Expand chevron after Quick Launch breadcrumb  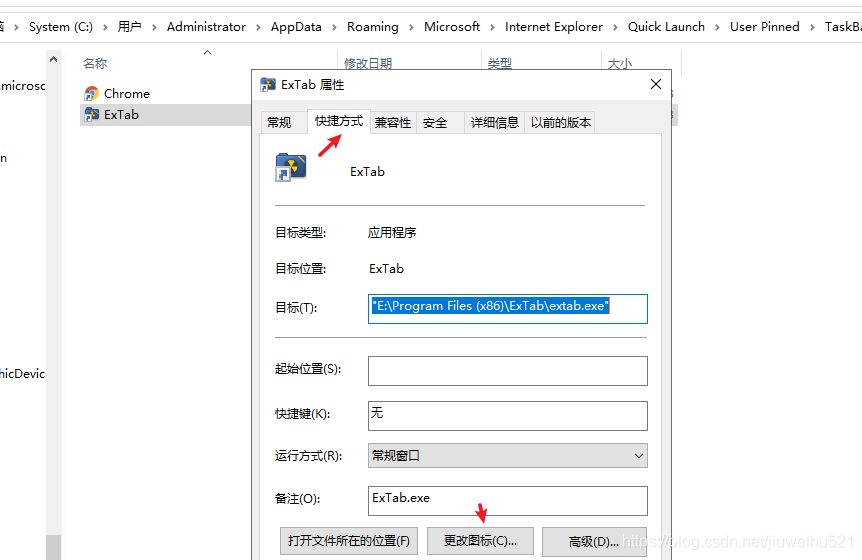point(717,27)
